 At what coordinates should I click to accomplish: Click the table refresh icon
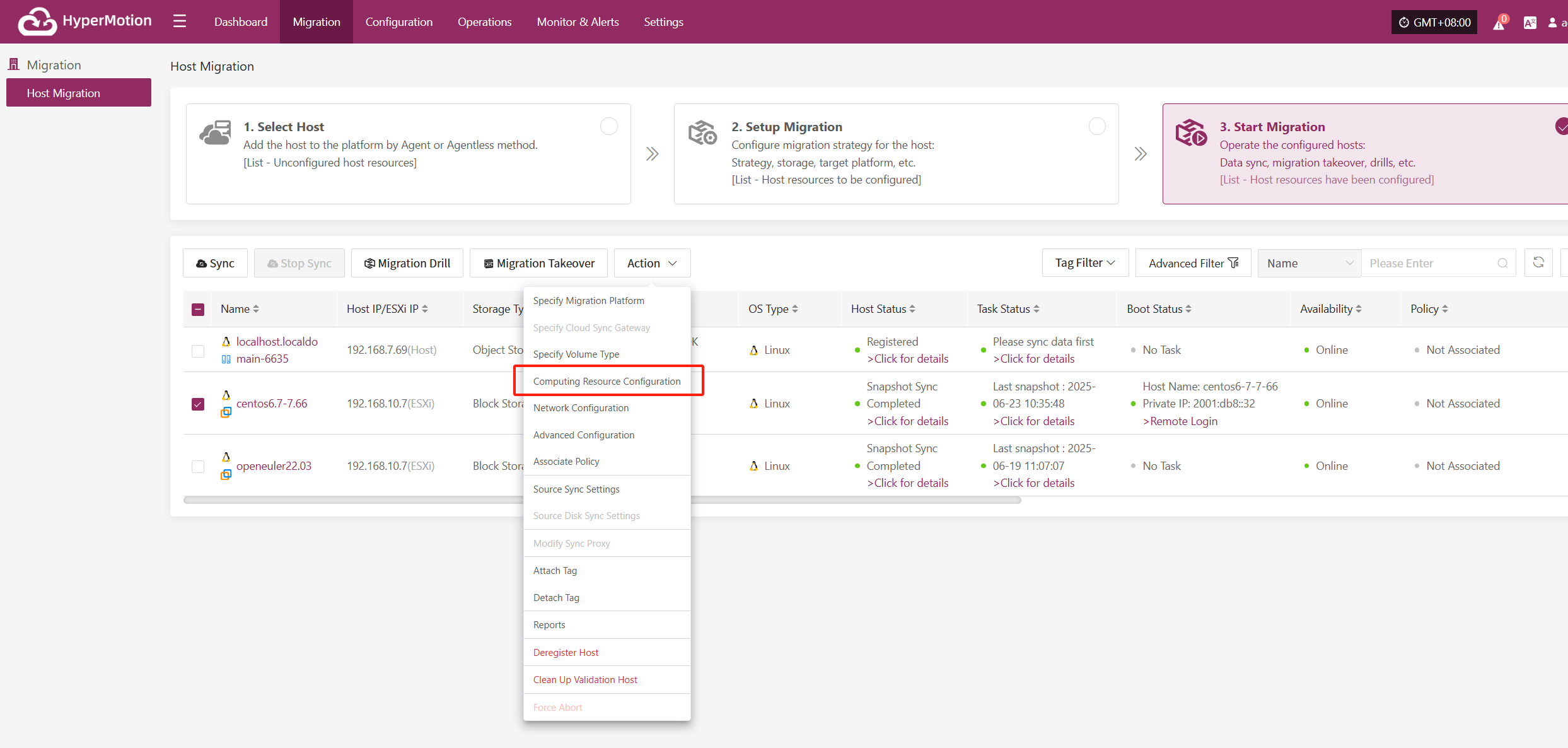(x=1538, y=262)
